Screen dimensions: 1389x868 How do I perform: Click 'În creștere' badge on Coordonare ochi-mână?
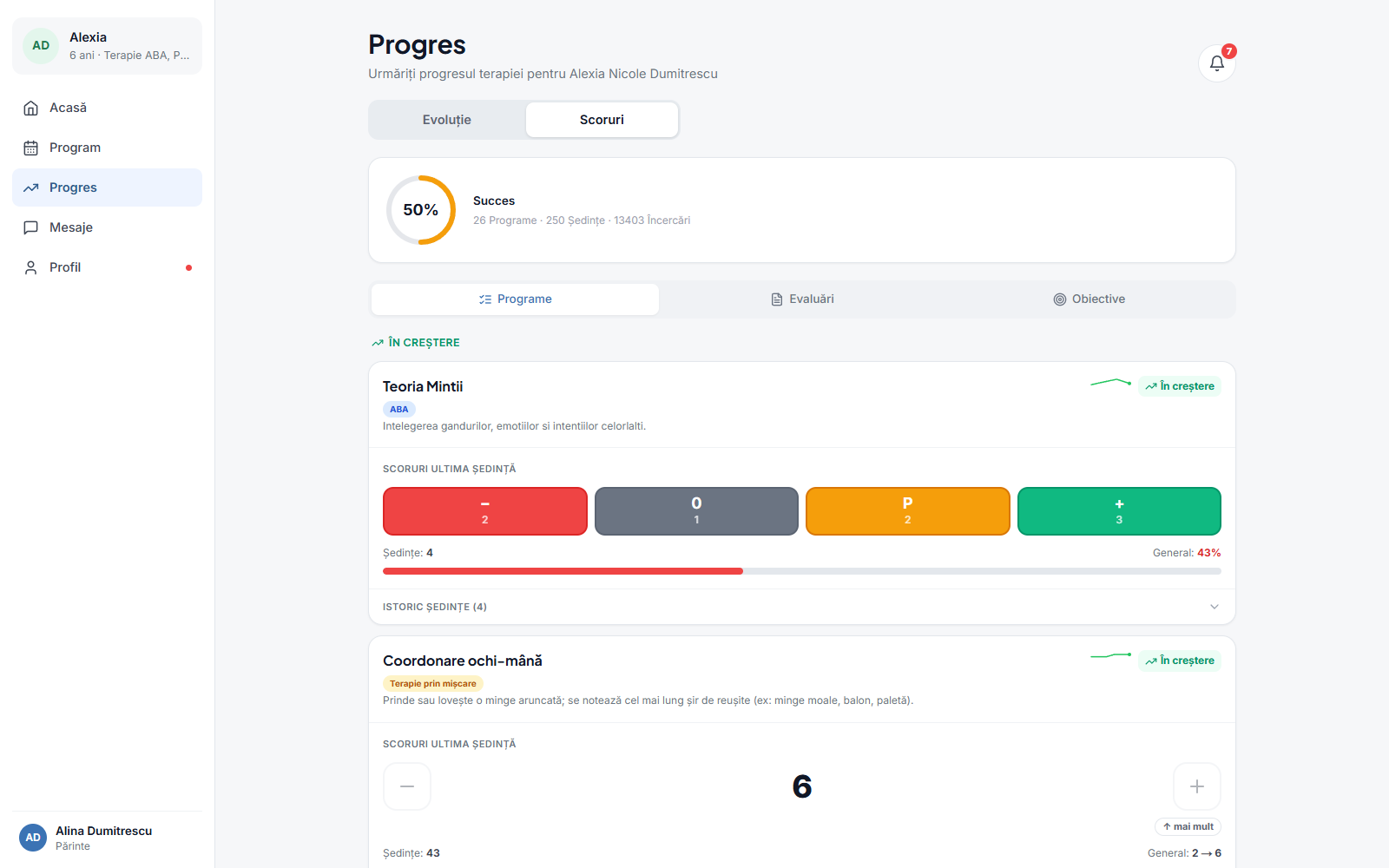click(1180, 661)
